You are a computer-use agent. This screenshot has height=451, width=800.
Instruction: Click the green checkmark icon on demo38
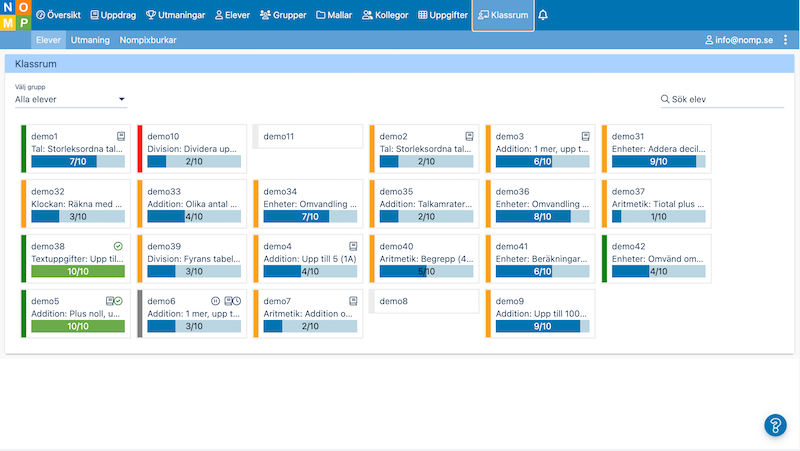tap(118, 246)
